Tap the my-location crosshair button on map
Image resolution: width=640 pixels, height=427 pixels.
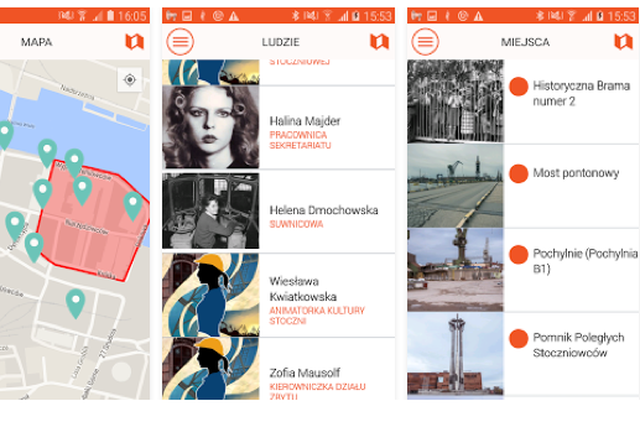pyautogui.click(x=129, y=80)
